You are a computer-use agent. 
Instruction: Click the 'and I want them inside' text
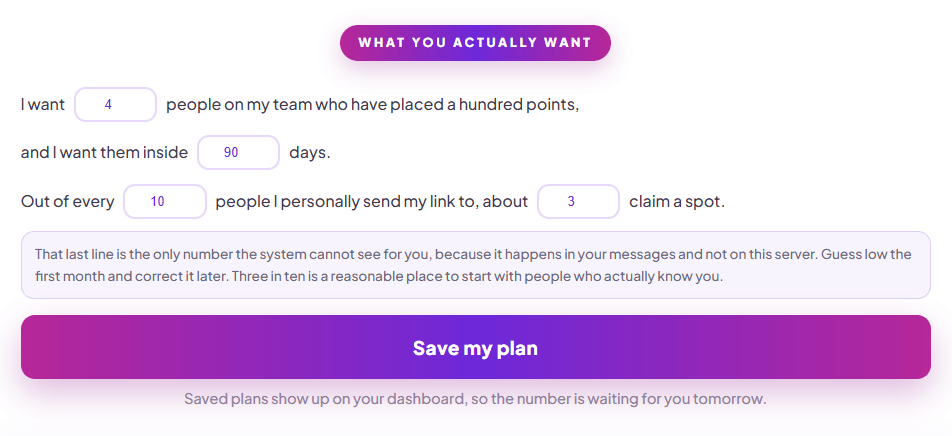point(104,152)
